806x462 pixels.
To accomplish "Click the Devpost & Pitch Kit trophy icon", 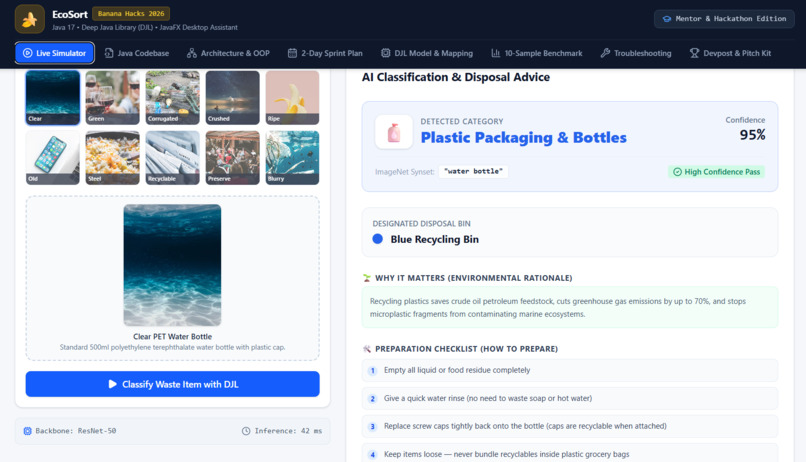I will [x=694, y=53].
